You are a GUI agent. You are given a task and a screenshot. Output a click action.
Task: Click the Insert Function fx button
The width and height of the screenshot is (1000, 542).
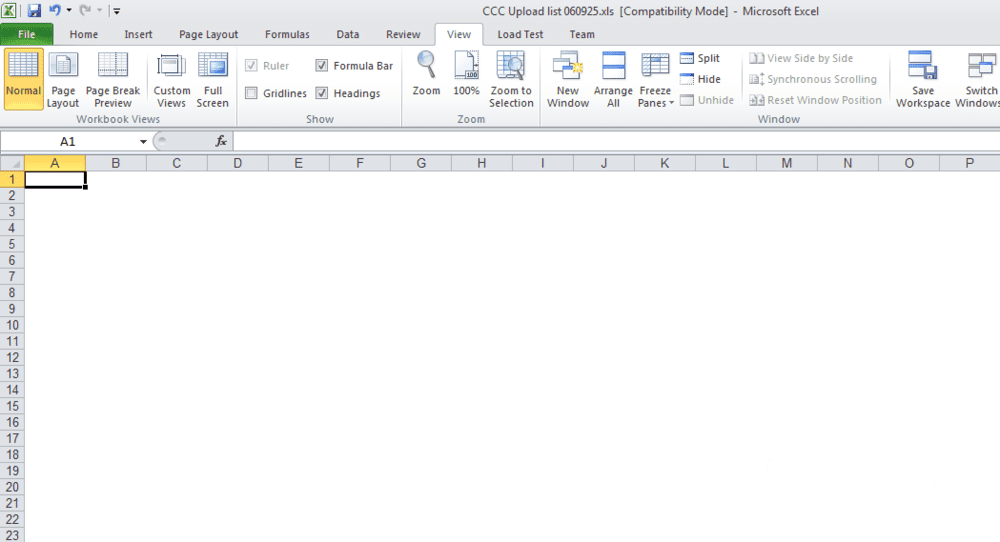[x=221, y=141]
